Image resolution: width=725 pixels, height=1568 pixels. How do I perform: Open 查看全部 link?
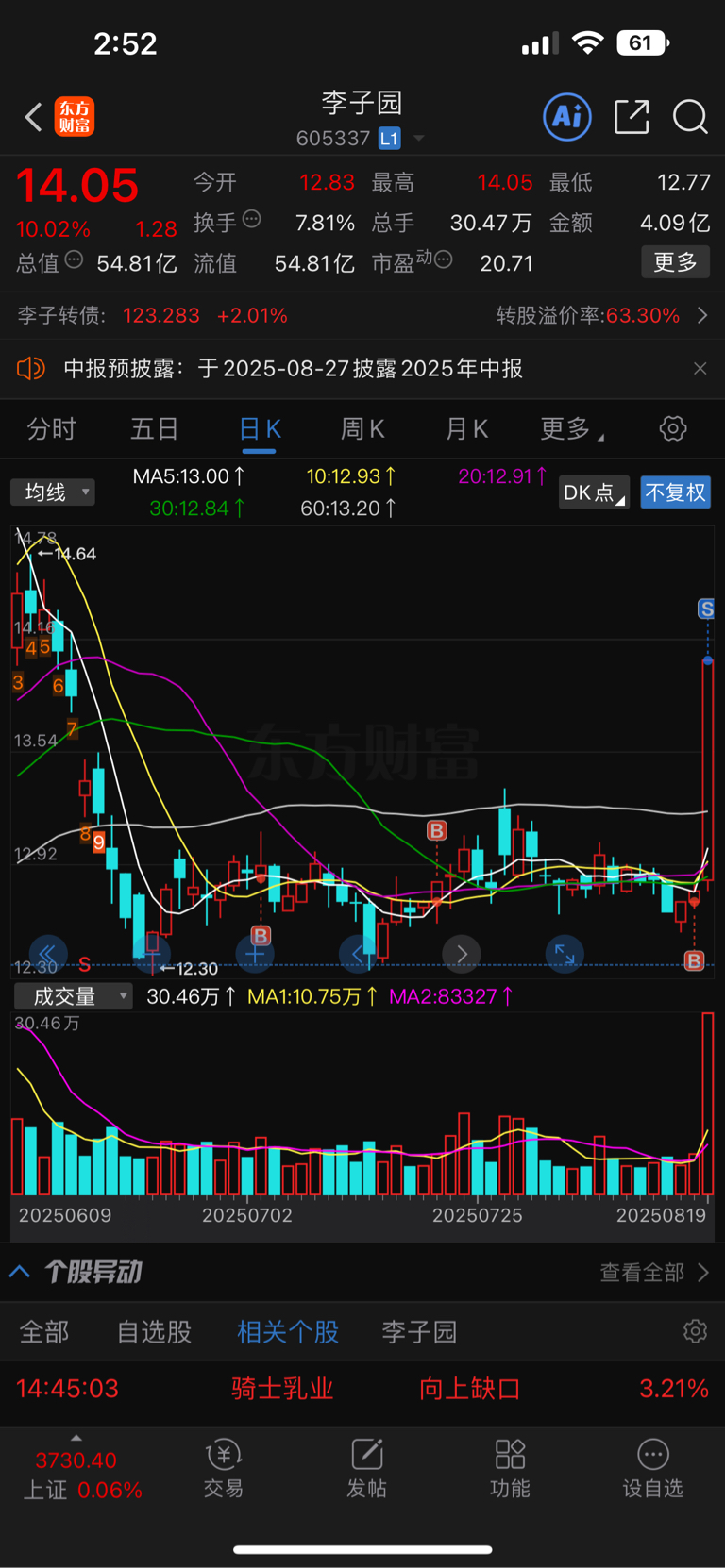[x=653, y=1273]
